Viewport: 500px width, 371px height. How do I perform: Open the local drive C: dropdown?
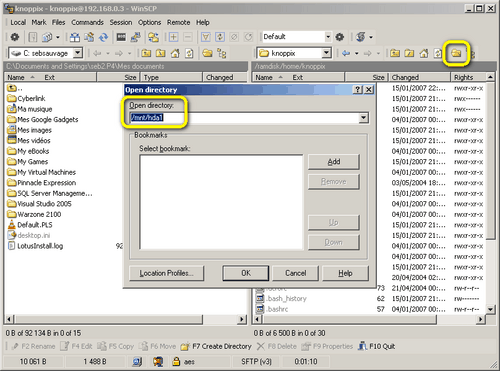(78, 53)
